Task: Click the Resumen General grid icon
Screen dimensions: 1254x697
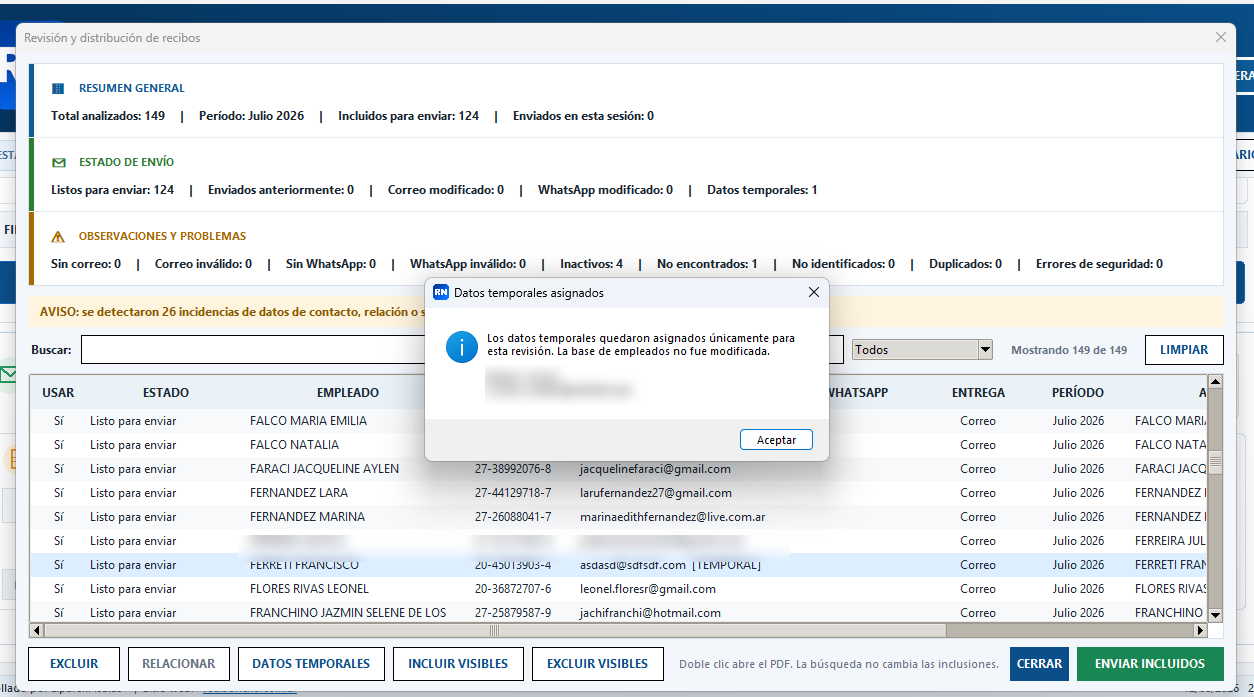Action: [58, 88]
